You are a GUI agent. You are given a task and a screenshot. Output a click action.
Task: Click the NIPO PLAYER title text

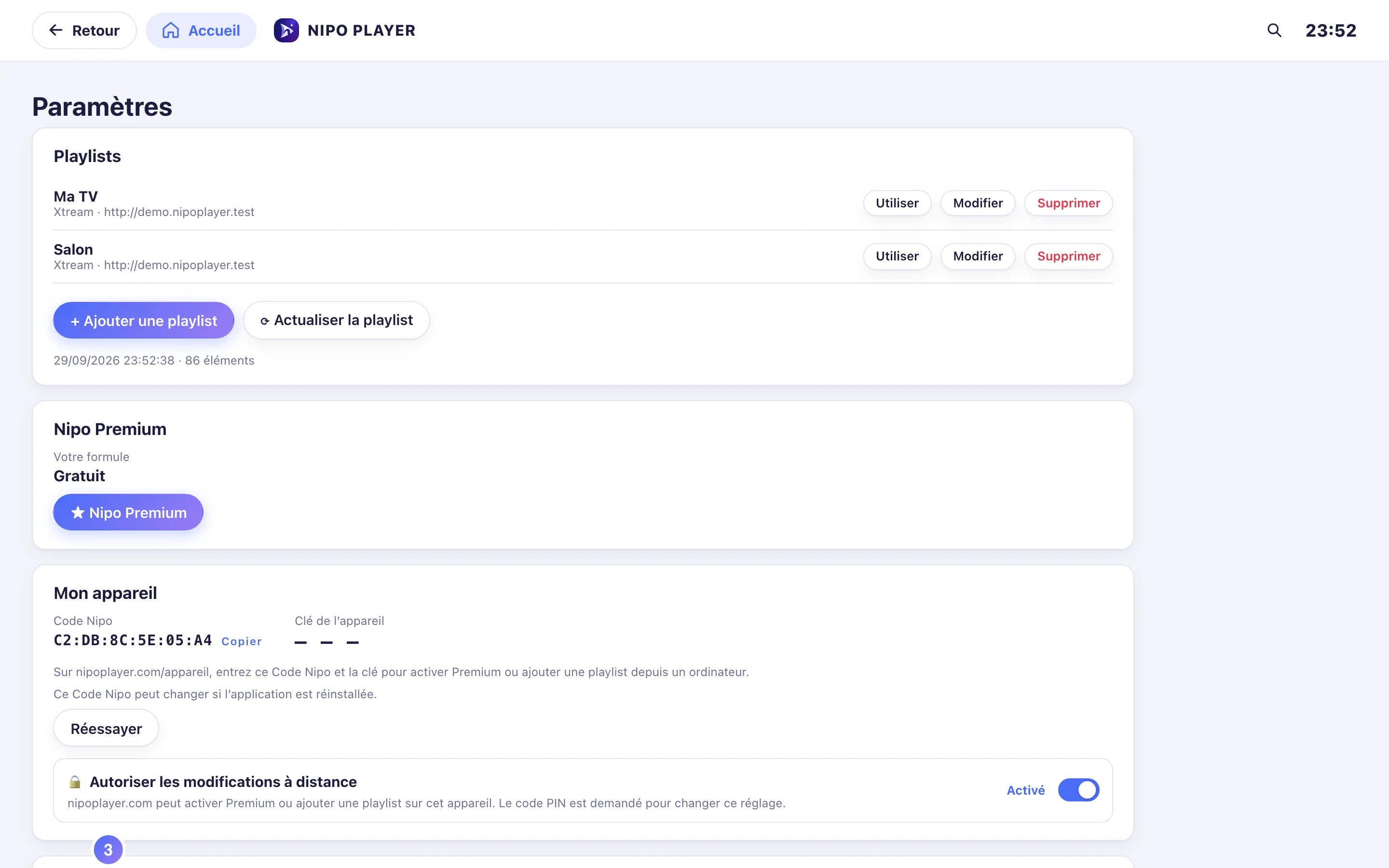tap(362, 30)
